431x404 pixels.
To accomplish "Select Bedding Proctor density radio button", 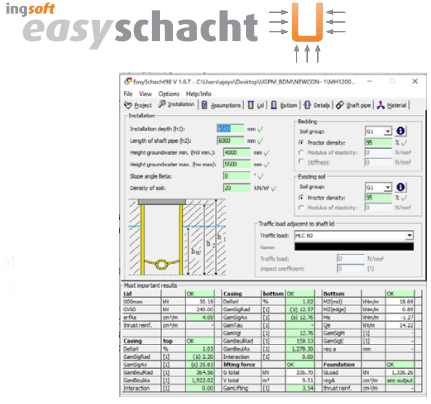I will [x=301, y=143].
